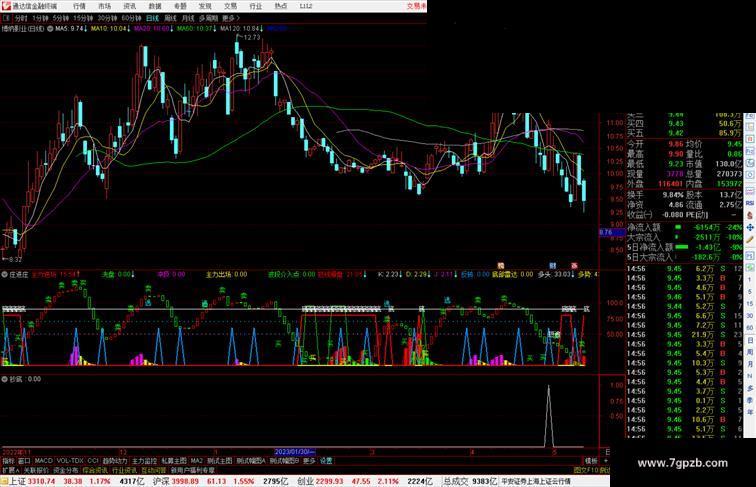Open the 行业资讯 tab
Viewport: 756px width, 487px height.
pos(124,470)
